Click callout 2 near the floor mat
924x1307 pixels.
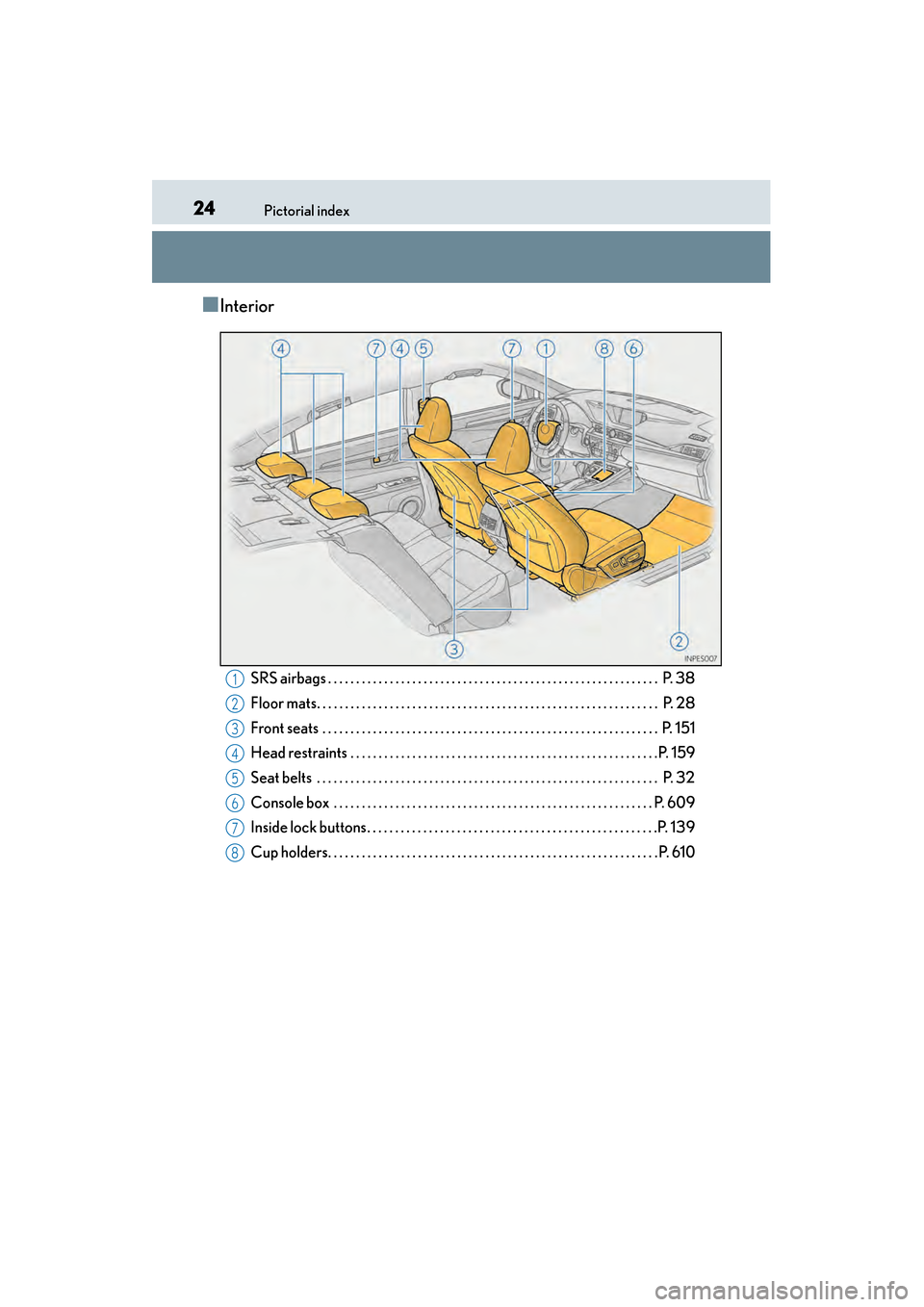(x=680, y=641)
